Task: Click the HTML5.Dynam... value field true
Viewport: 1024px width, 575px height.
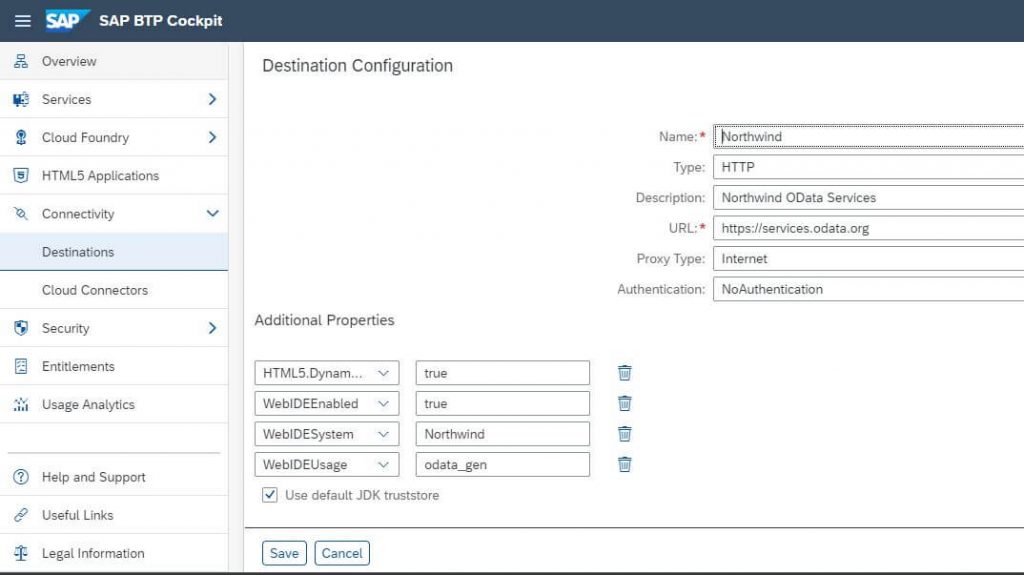Action: coord(503,373)
